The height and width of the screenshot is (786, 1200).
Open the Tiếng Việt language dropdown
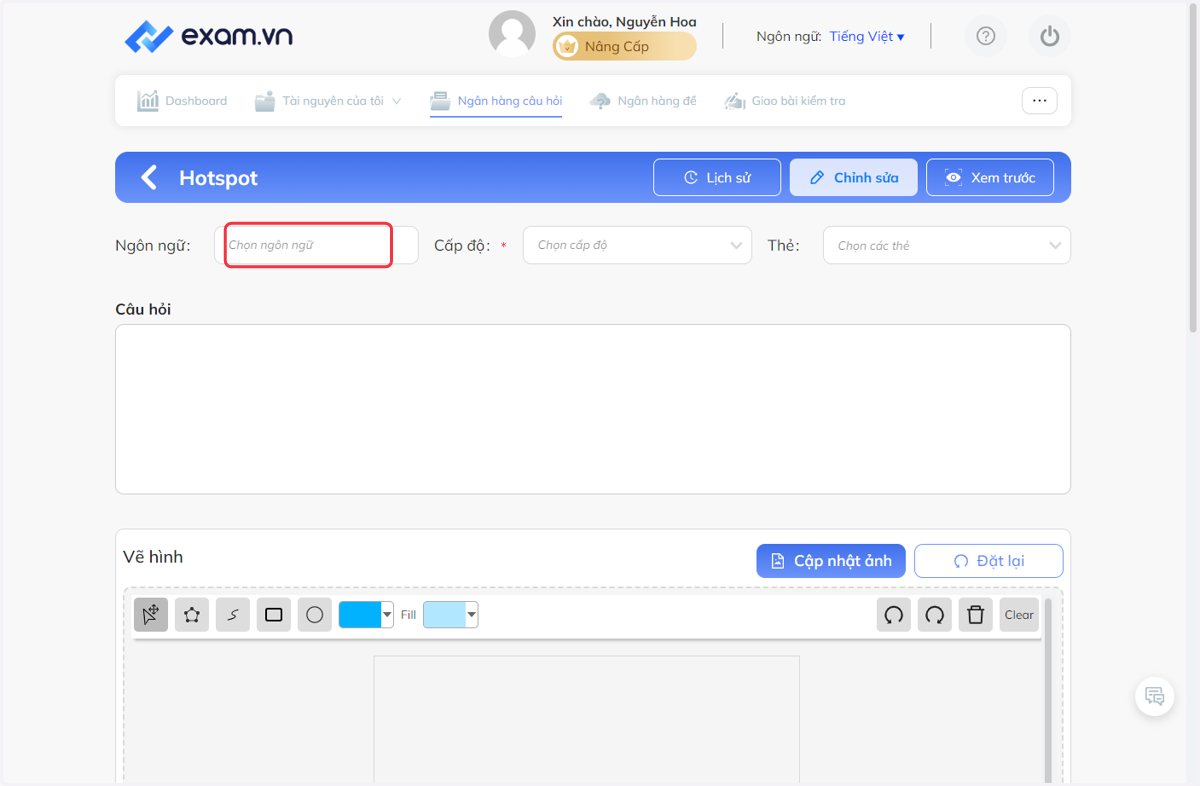click(x=866, y=37)
